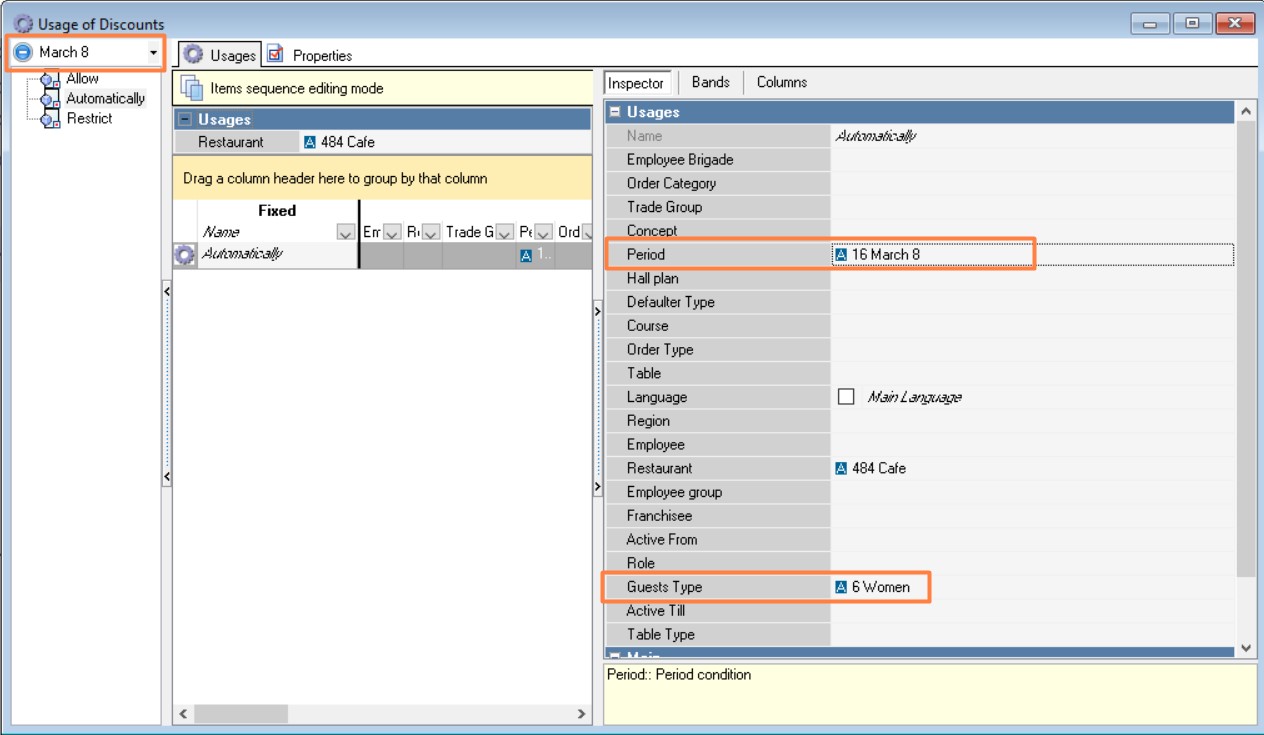This screenshot has height=735, width=1264.
Task: Click the icon beside 6 Women guests type
Action: 841,587
